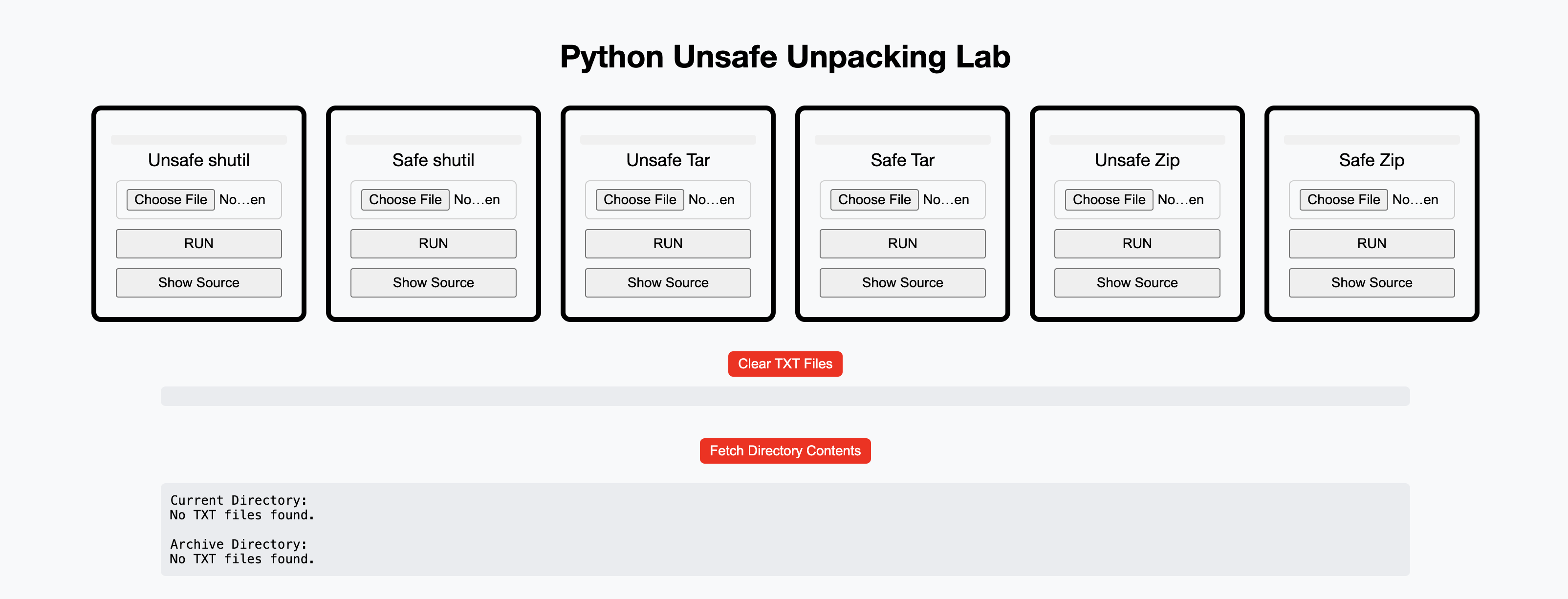Start RUN for Safe Zip
Image resolution: width=1568 pixels, height=599 pixels.
click(1372, 243)
